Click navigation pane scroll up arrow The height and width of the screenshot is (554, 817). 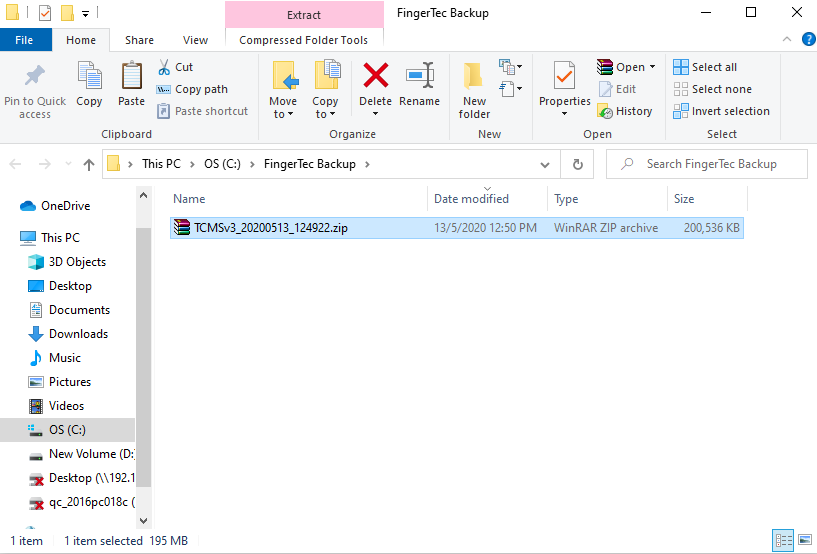click(144, 195)
